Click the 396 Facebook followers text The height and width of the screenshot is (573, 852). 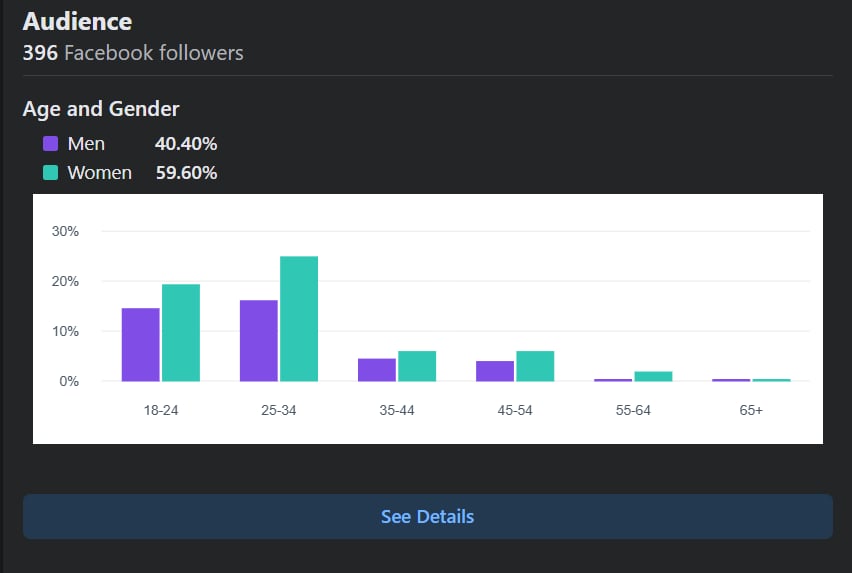pyautogui.click(x=133, y=52)
